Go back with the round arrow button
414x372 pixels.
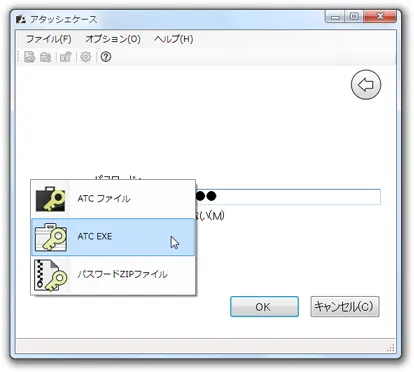[x=366, y=85]
